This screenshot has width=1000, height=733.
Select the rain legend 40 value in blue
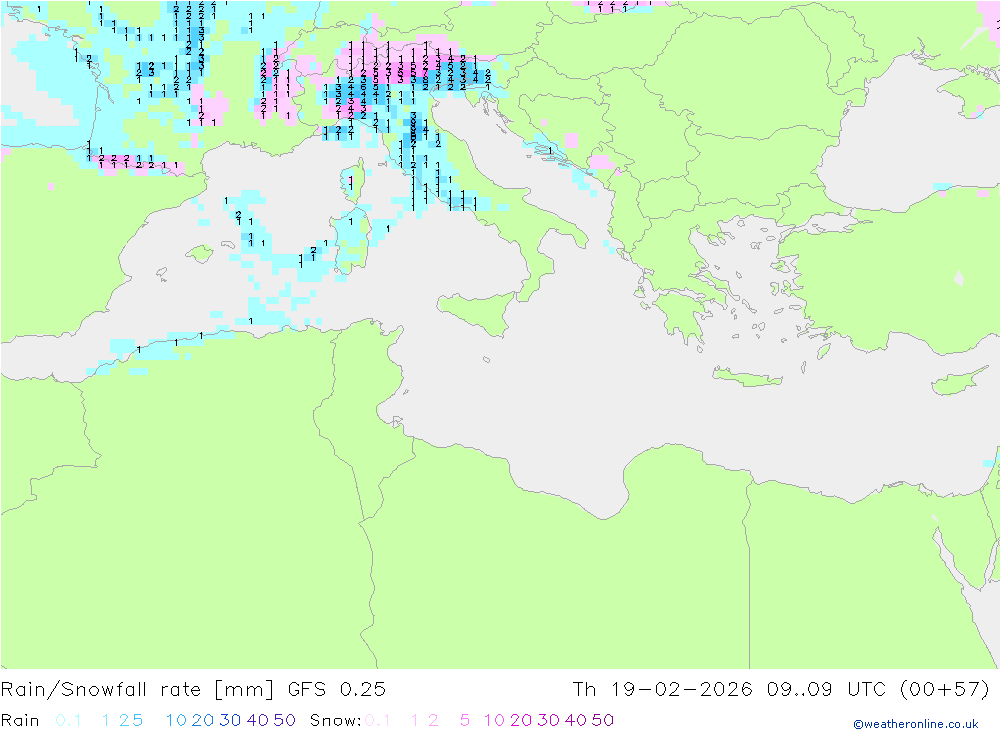(258, 720)
